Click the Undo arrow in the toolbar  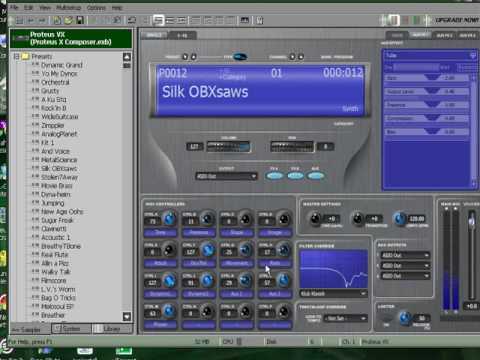[x=31, y=21]
